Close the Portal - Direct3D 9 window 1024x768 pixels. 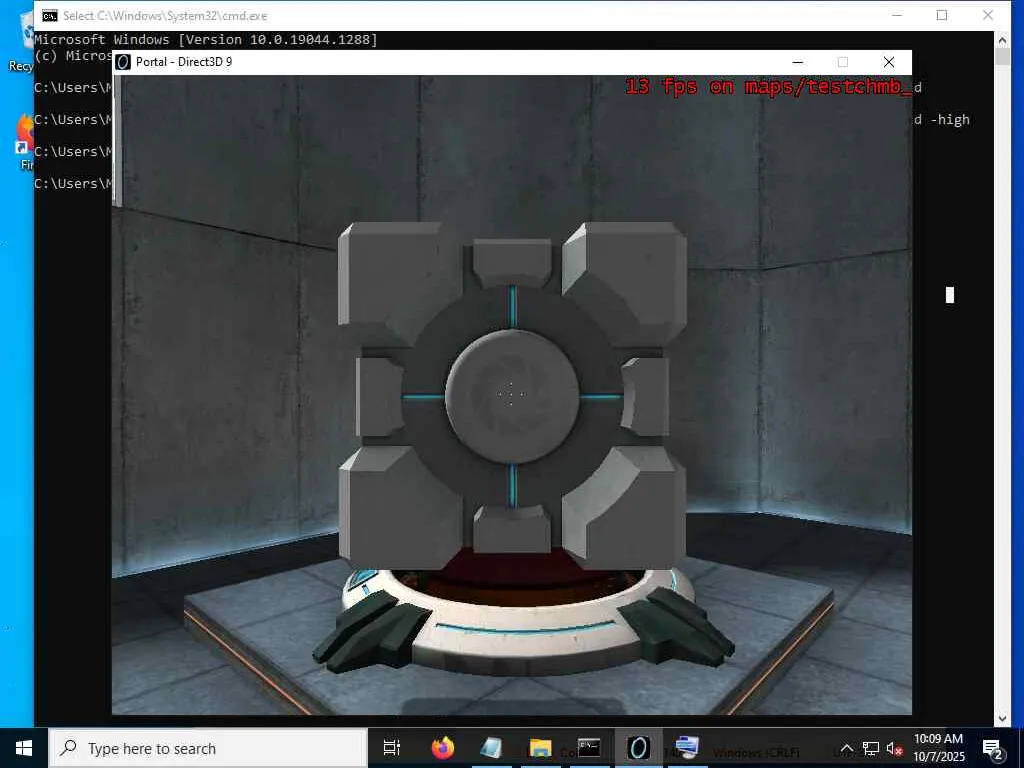tap(889, 62)
